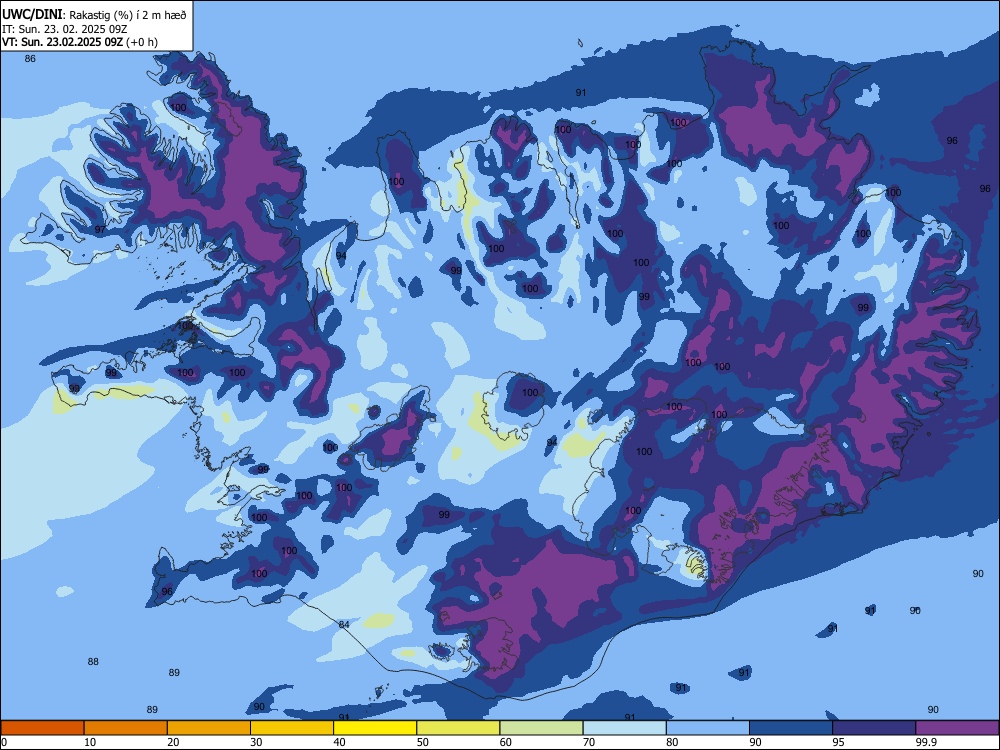Click the 'IT: Sun. 23. 02. 2025 09Z' line

click(x=64, y=29)
